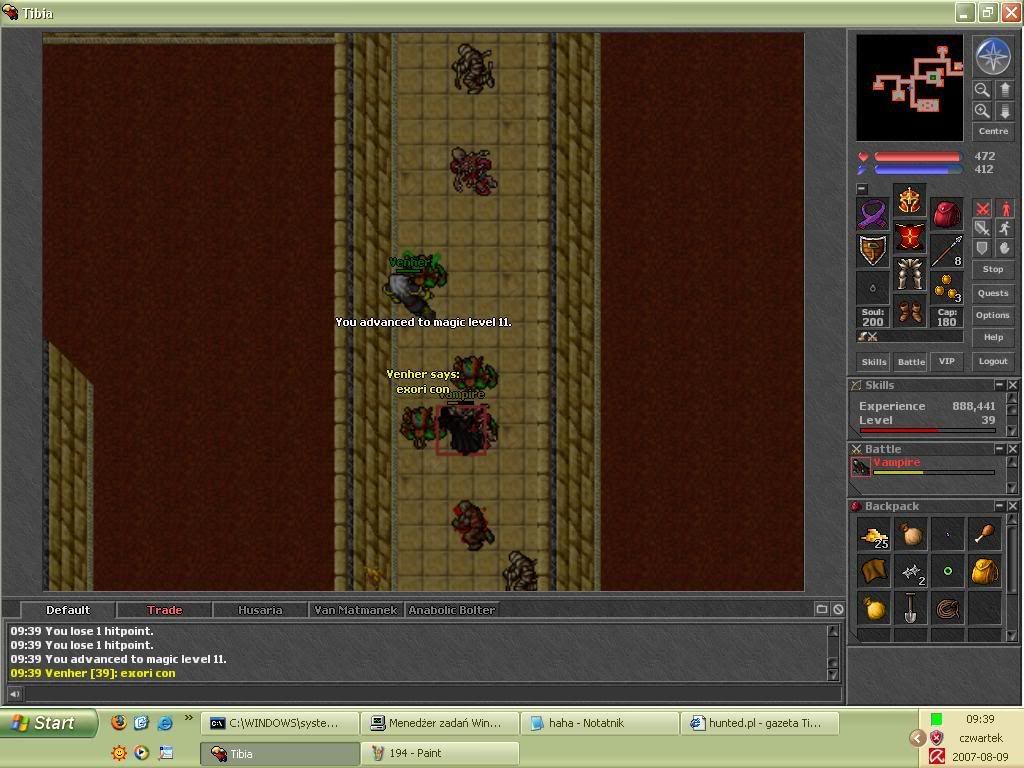Select the red armor slot
The width and height of the screenshot is (1024, 768).
tap(909, 238)
